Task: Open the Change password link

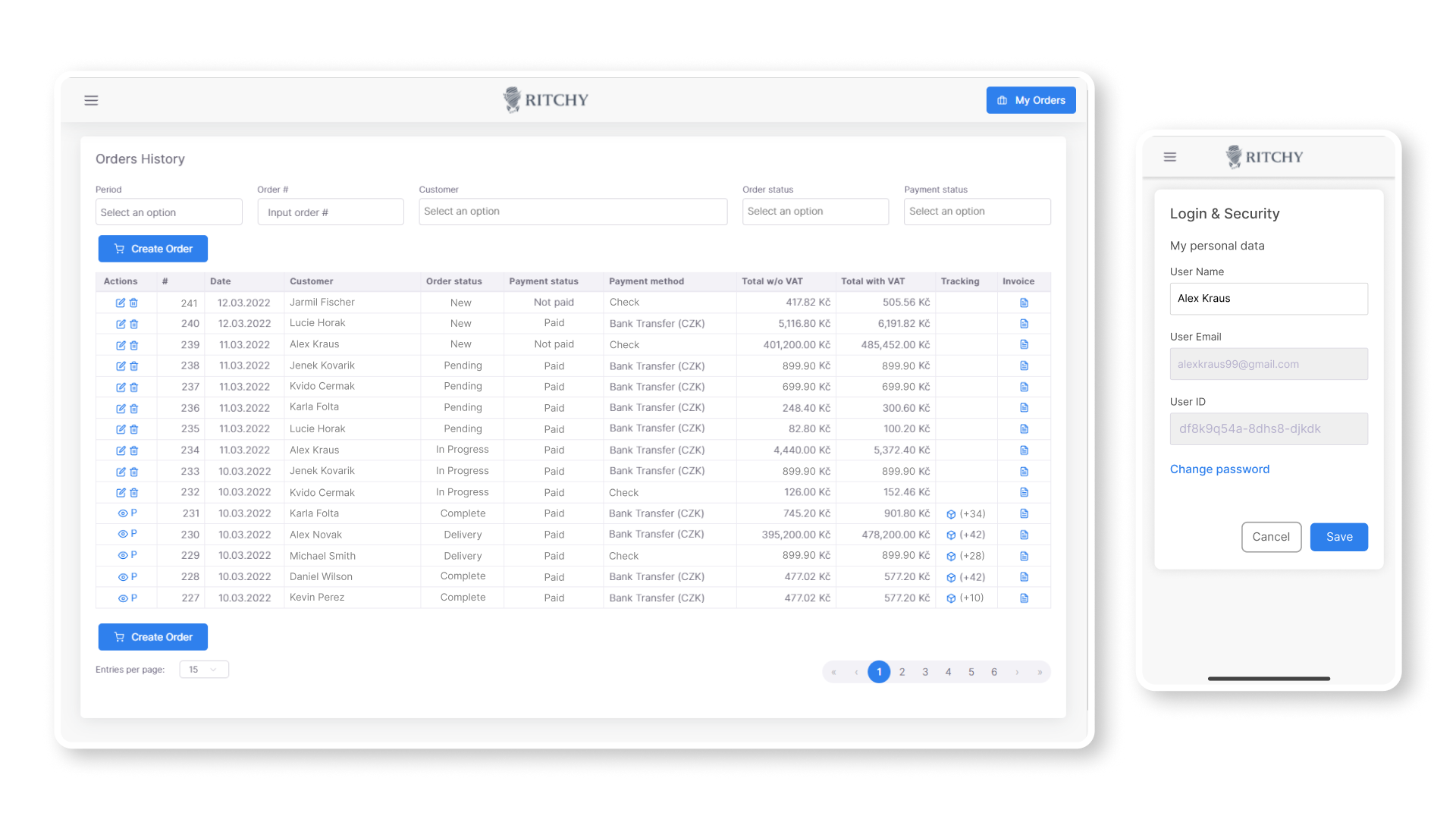Action: (1219, 469)
